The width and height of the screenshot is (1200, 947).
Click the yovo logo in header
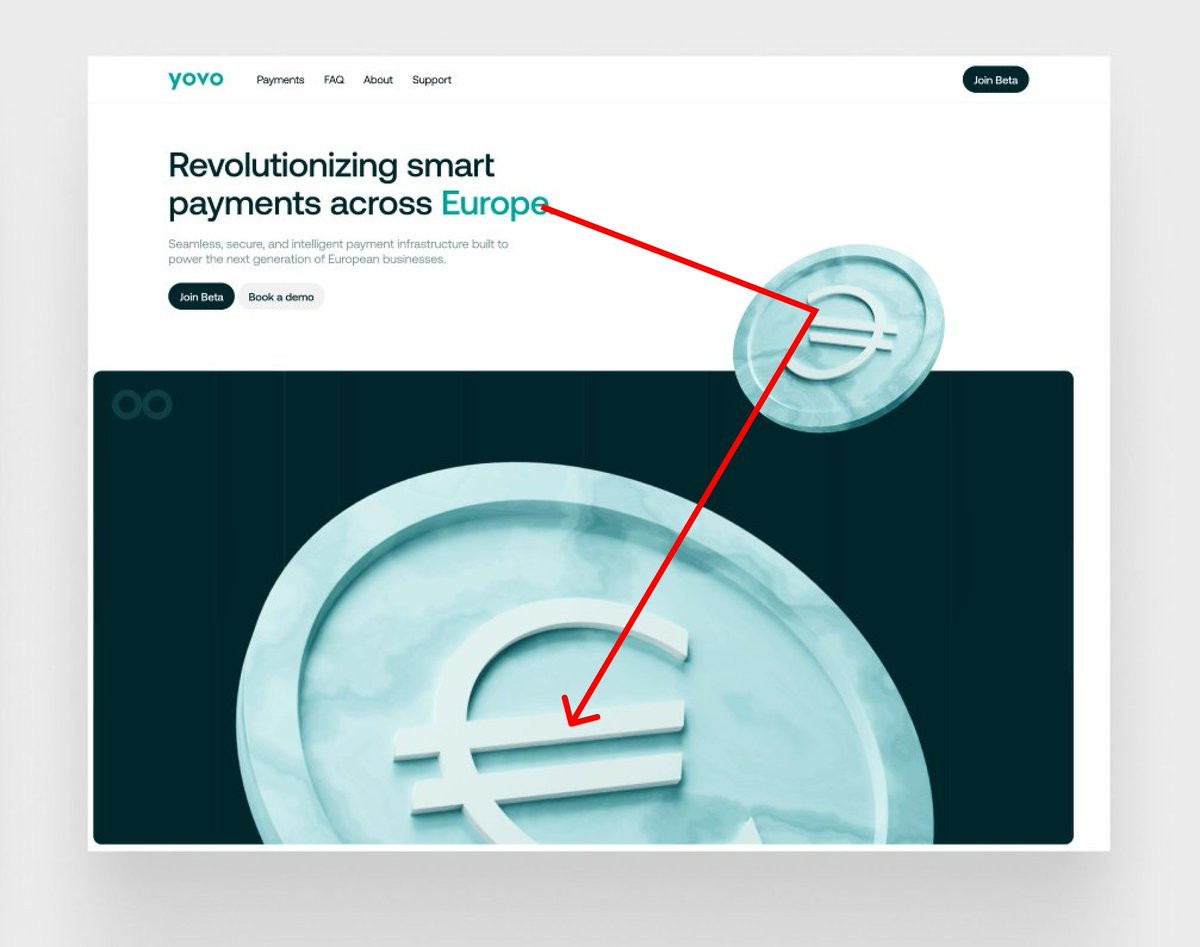pyautogui.click(x=196, y=80)
